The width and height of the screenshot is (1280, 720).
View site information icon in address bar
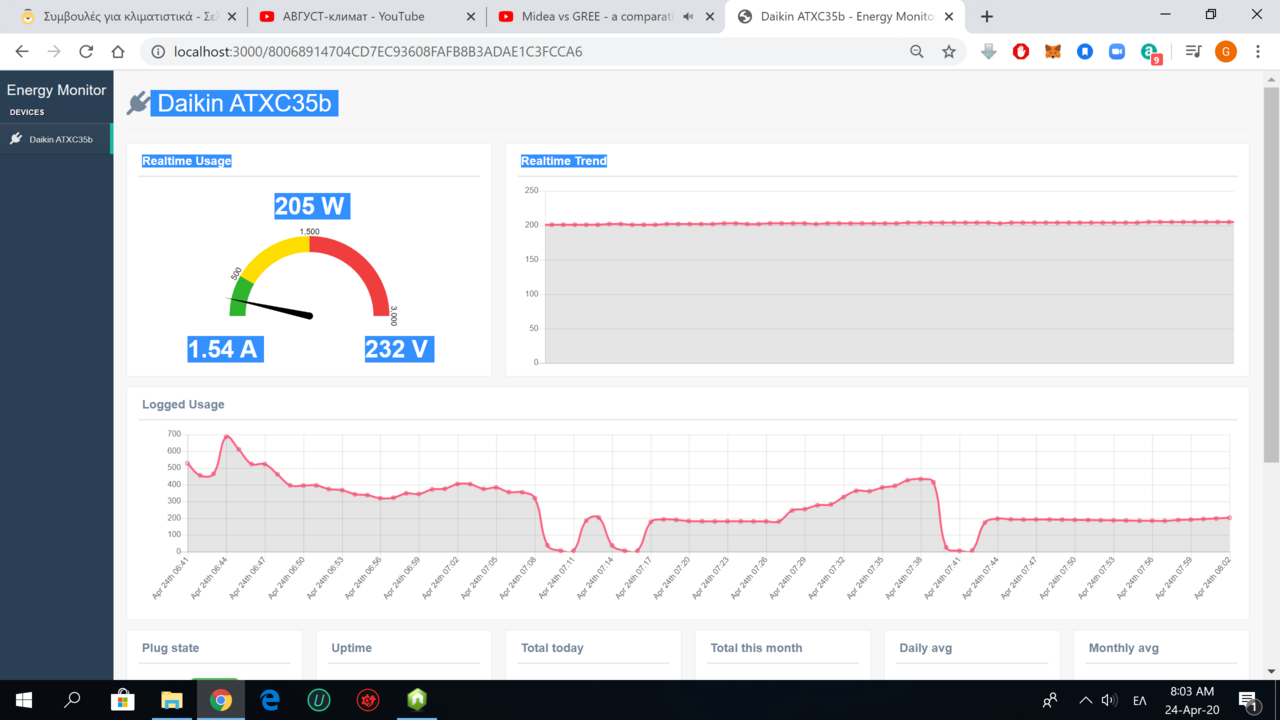point(158,52)
